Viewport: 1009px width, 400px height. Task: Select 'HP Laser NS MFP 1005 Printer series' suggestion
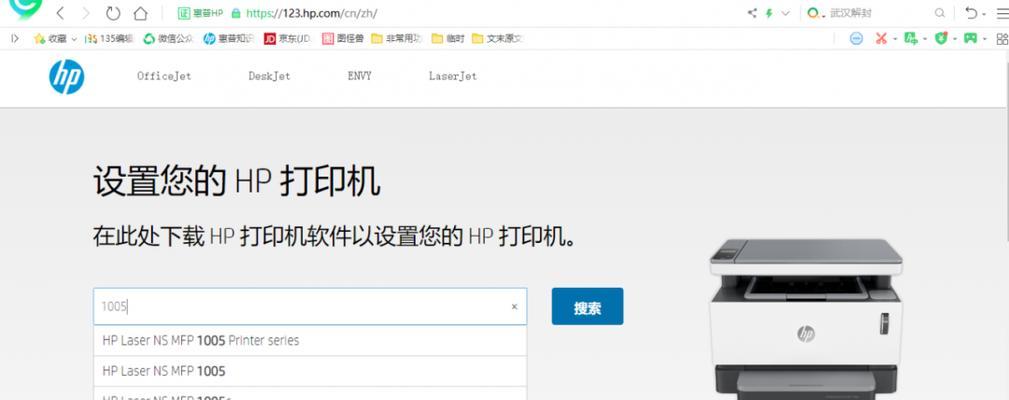click(310, 340)
